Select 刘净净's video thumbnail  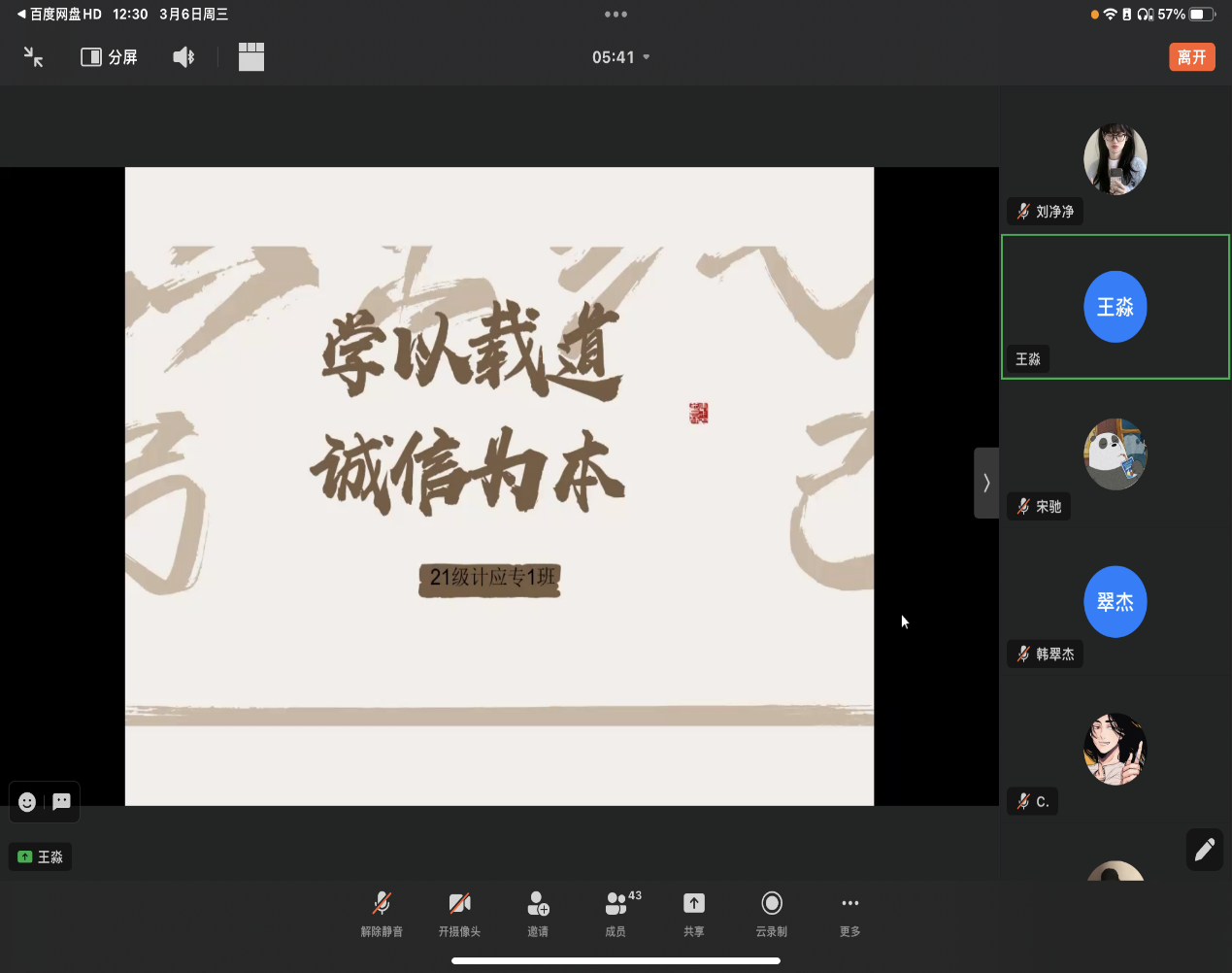(x=1115, y=159)
